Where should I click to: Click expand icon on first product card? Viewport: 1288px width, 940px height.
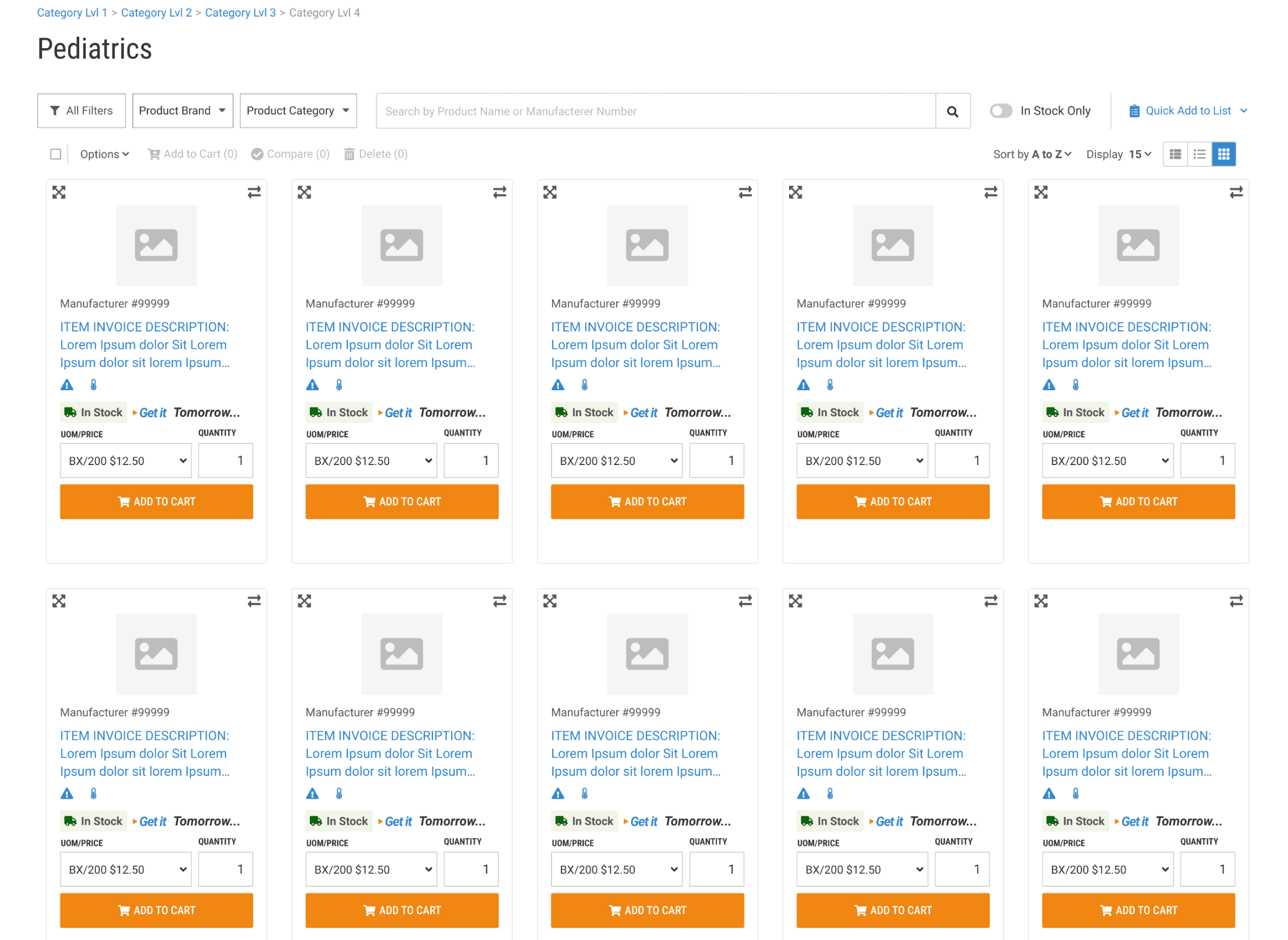(59, 192)
